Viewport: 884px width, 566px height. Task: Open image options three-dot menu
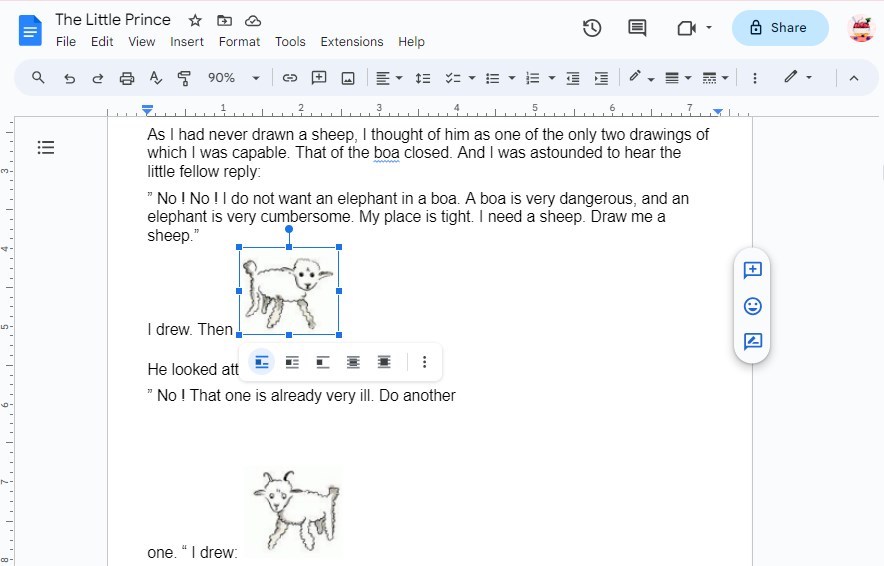pyautogui.click(x=425, y=362)
